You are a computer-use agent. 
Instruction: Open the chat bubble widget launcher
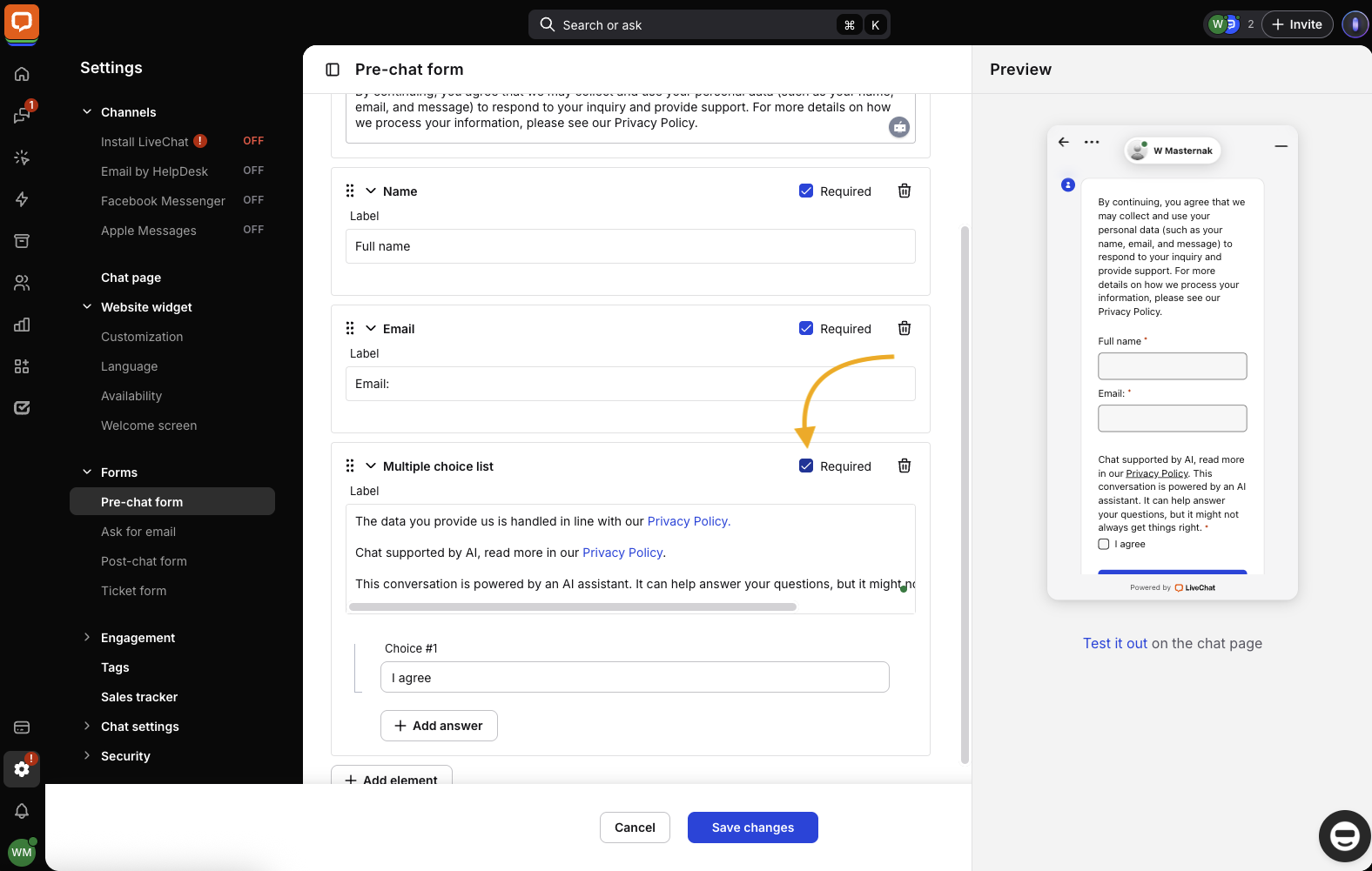(x=1345, y=836)
